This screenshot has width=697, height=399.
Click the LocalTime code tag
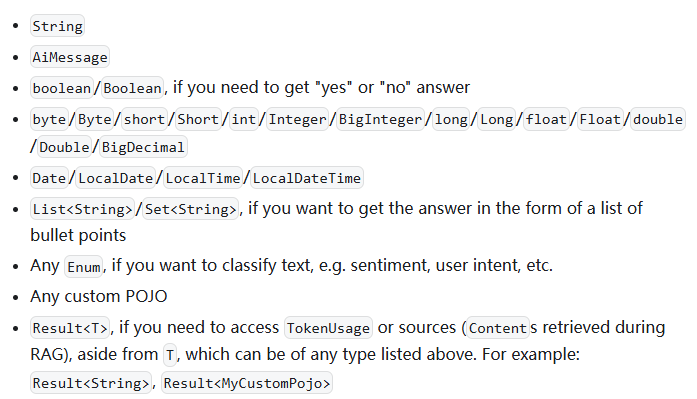203,178
